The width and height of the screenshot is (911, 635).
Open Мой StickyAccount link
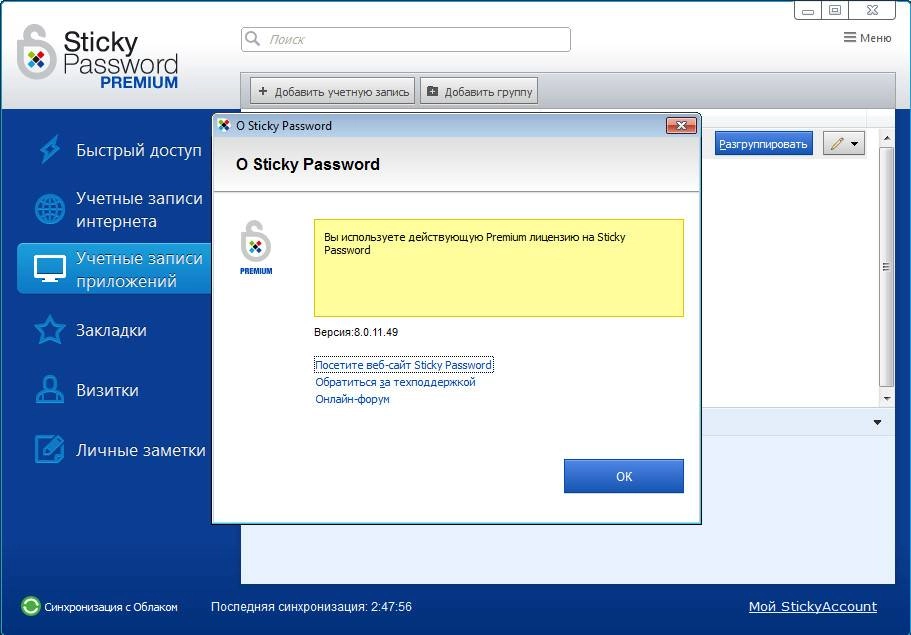[812, 607]
